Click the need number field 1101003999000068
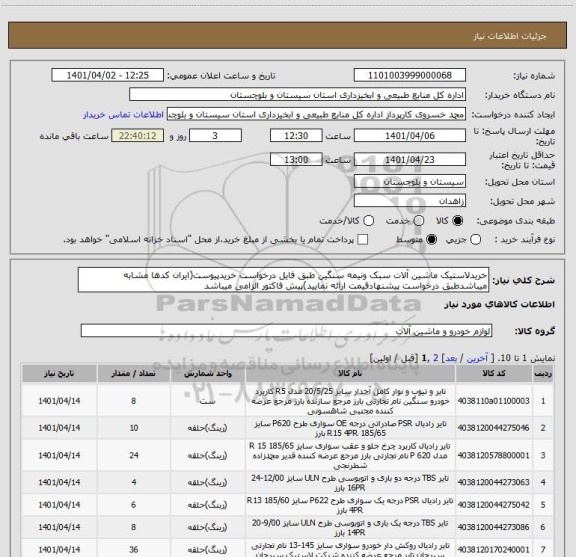The image size is (576, 557). point(410,75)
